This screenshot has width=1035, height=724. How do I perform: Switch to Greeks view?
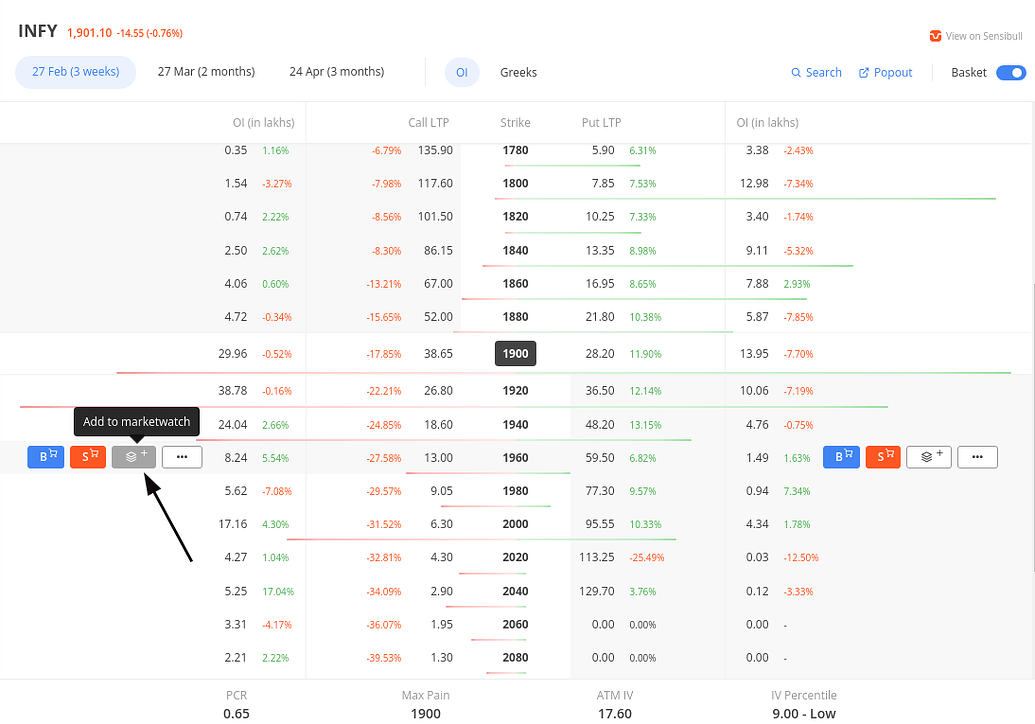(x=518, y=72)
